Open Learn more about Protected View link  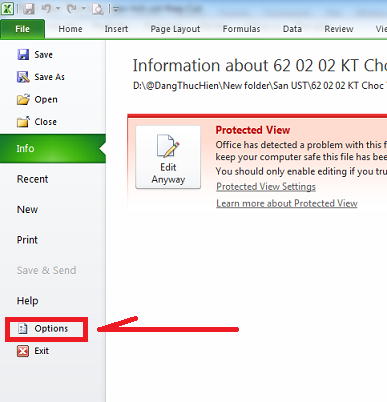(x=287, y=203)
